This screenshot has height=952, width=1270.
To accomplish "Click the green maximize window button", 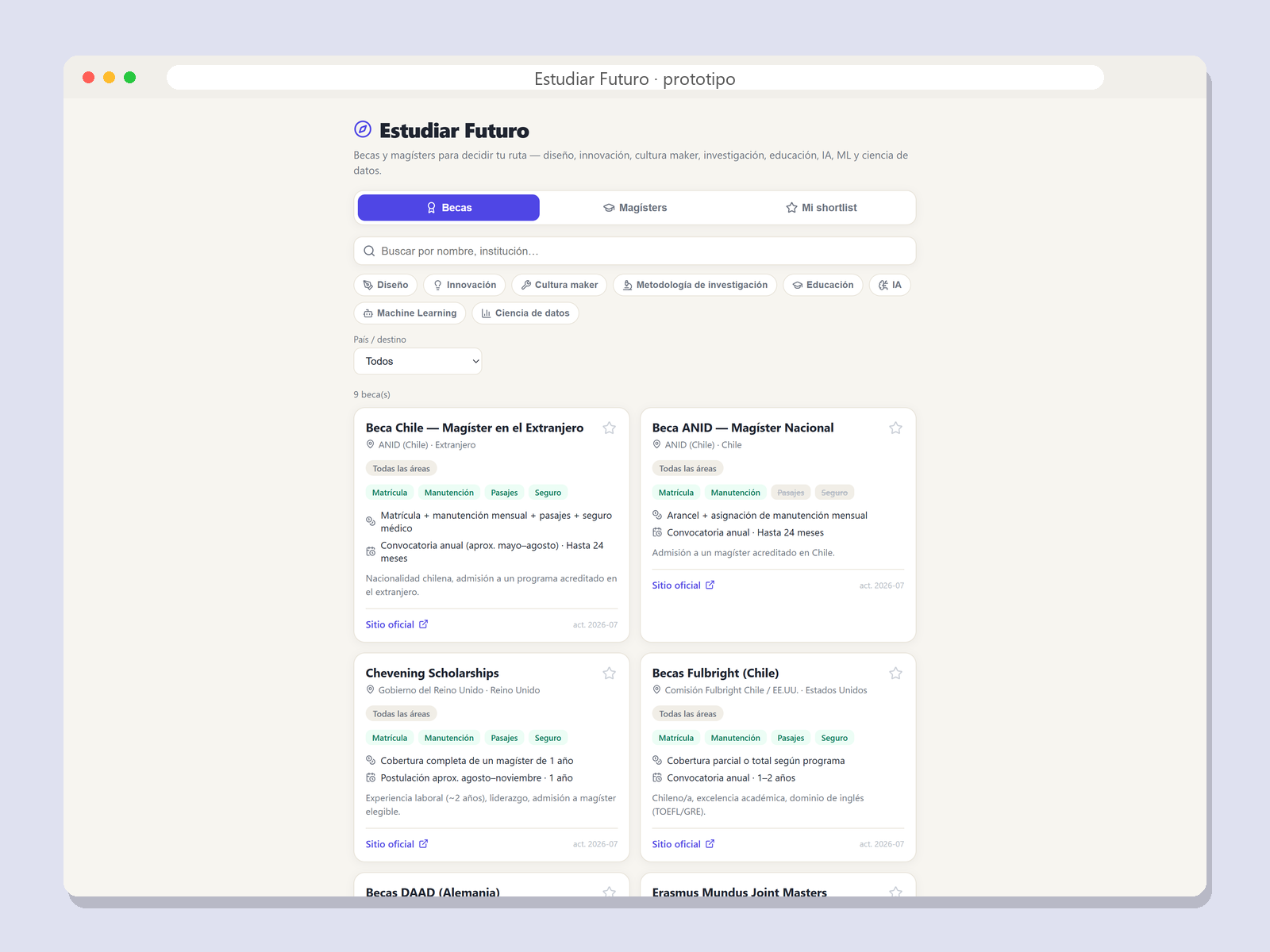I will click(130, 77).
